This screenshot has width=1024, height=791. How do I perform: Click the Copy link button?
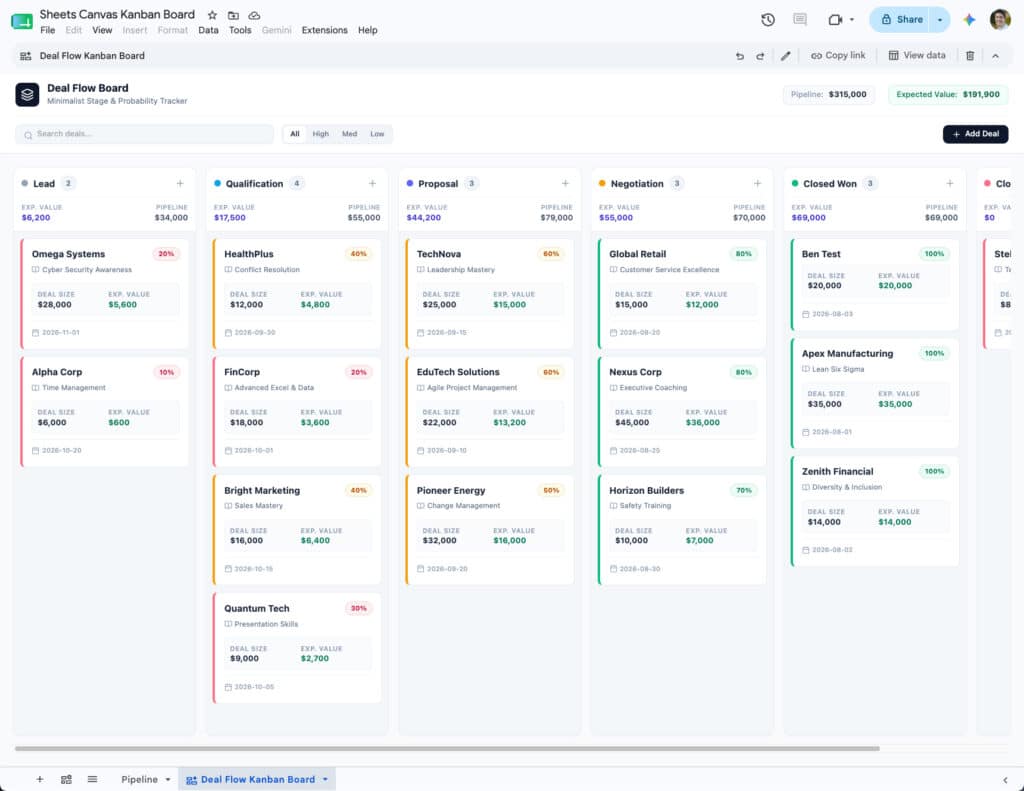pyautogui.click(x=838, y=56)
